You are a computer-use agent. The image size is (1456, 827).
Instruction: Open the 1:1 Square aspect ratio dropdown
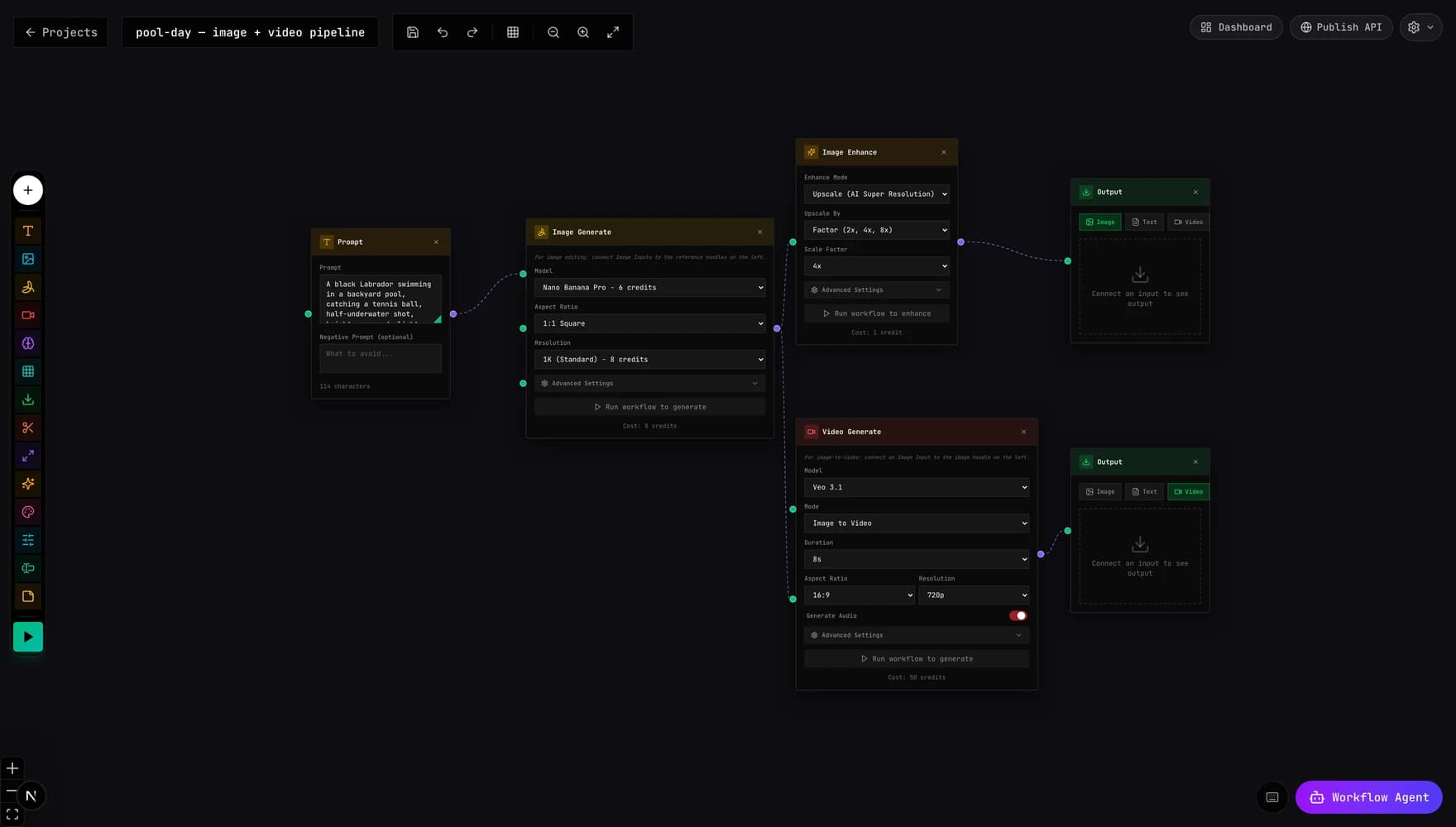click(x=649, y=323)
